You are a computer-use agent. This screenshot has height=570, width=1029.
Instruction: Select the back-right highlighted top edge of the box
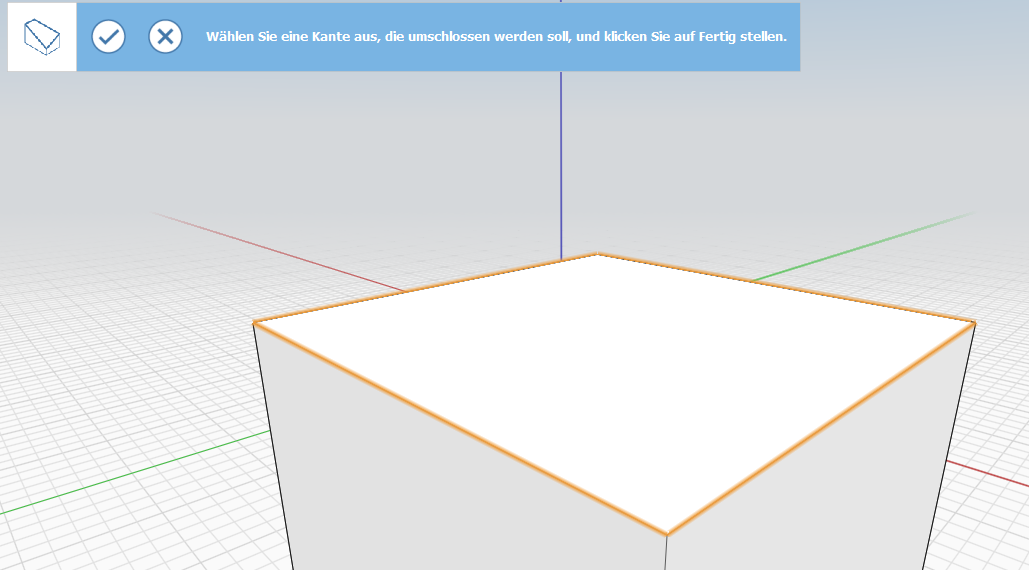785,287
